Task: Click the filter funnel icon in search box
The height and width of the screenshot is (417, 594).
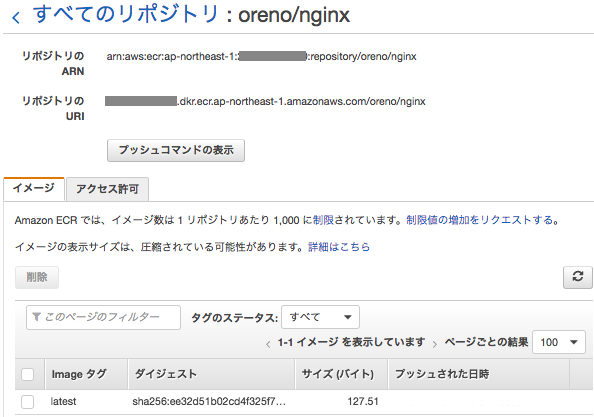Action: (x=36, y=317)
